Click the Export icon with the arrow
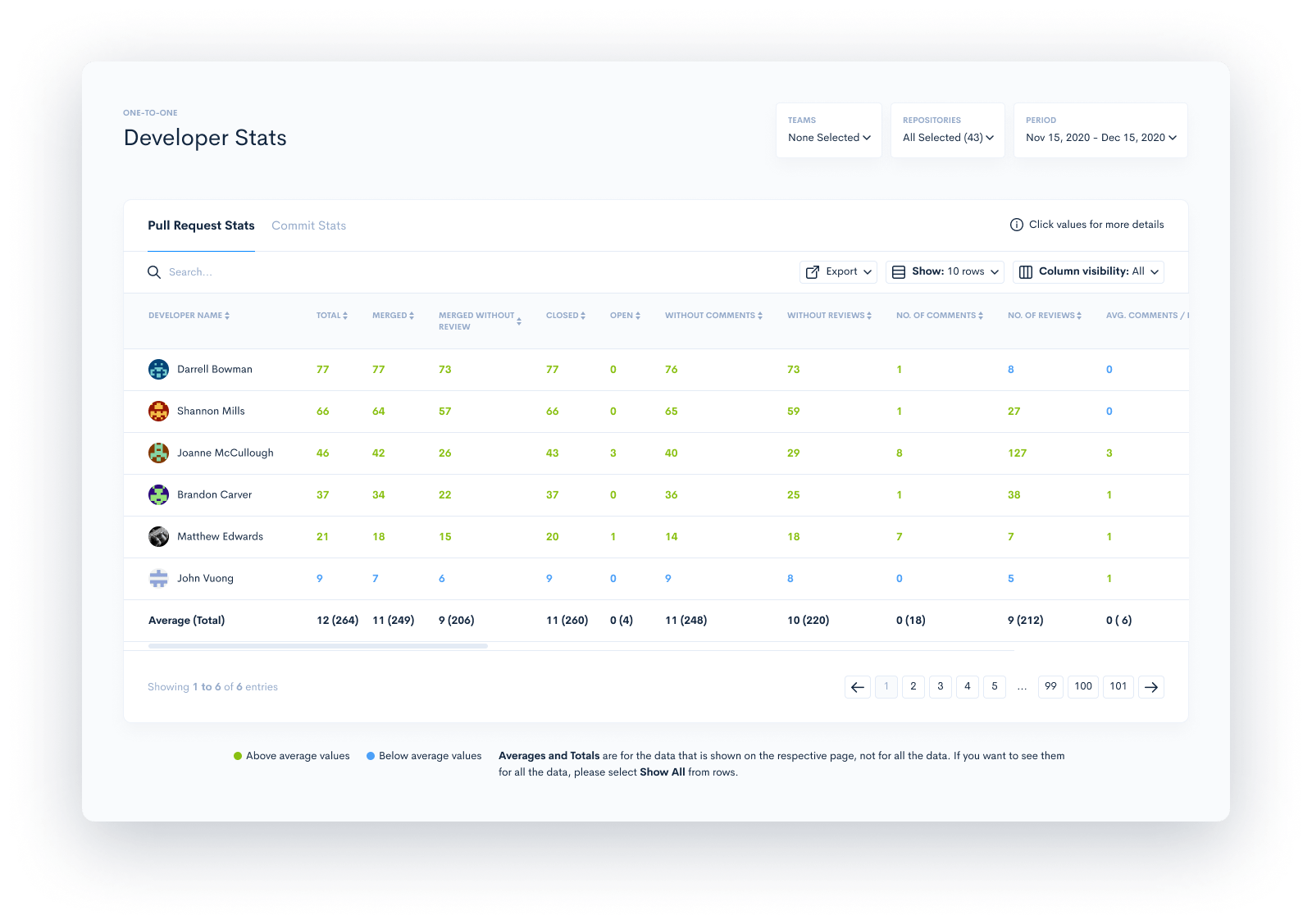 [x=813, y=271]
